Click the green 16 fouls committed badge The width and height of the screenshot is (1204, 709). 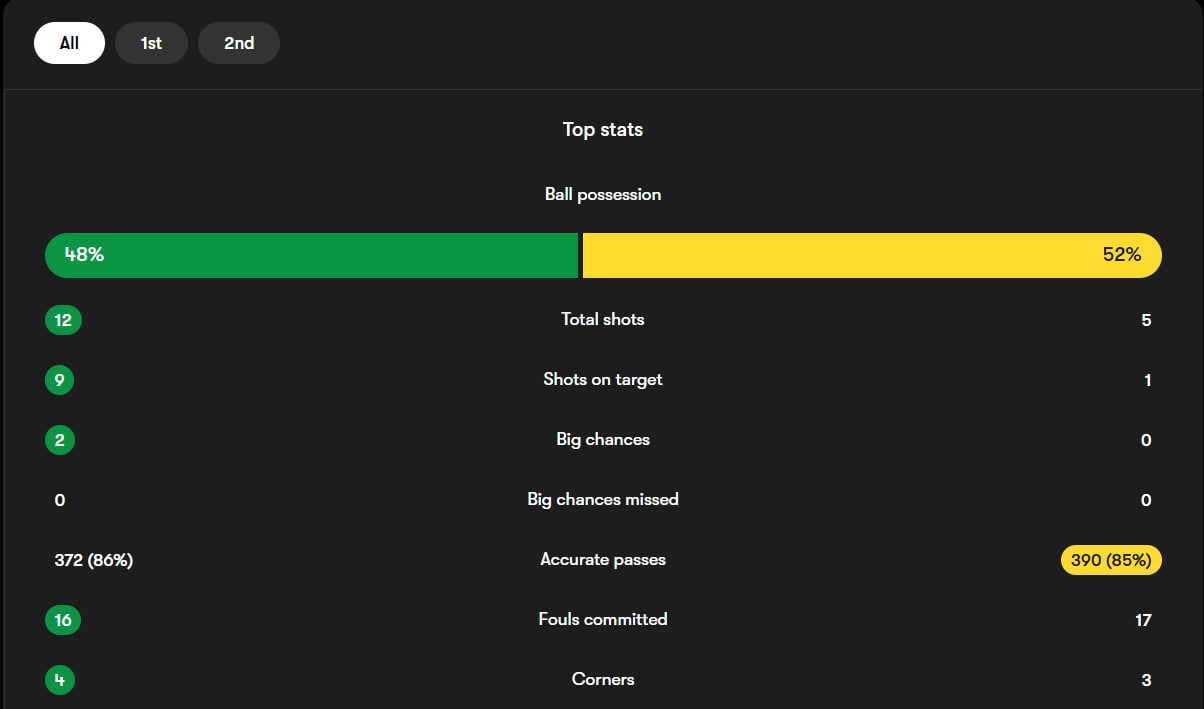coord(63,620)
